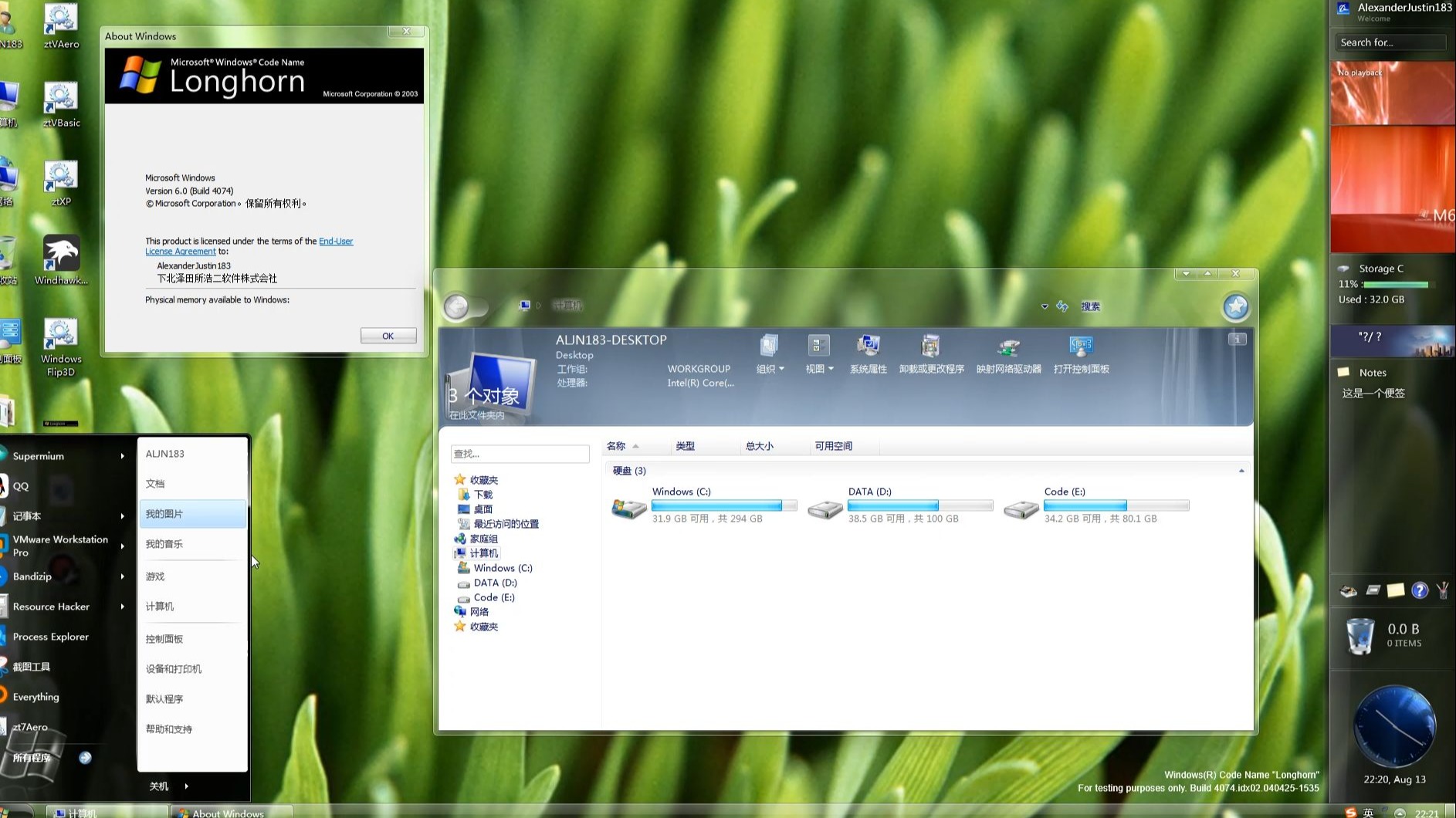
Task: Click 打开控制面板 toolbar icon
Action: point(1081,355)
